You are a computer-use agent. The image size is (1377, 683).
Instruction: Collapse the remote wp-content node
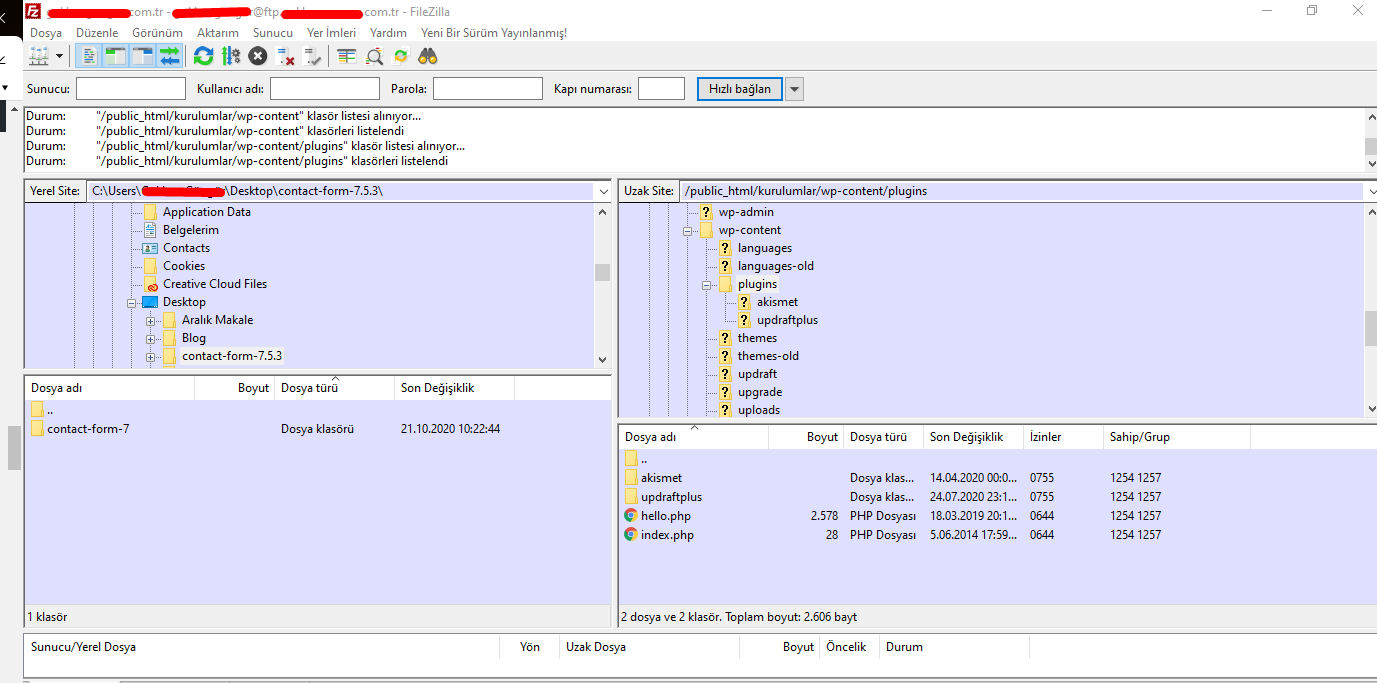pos(688,230)
